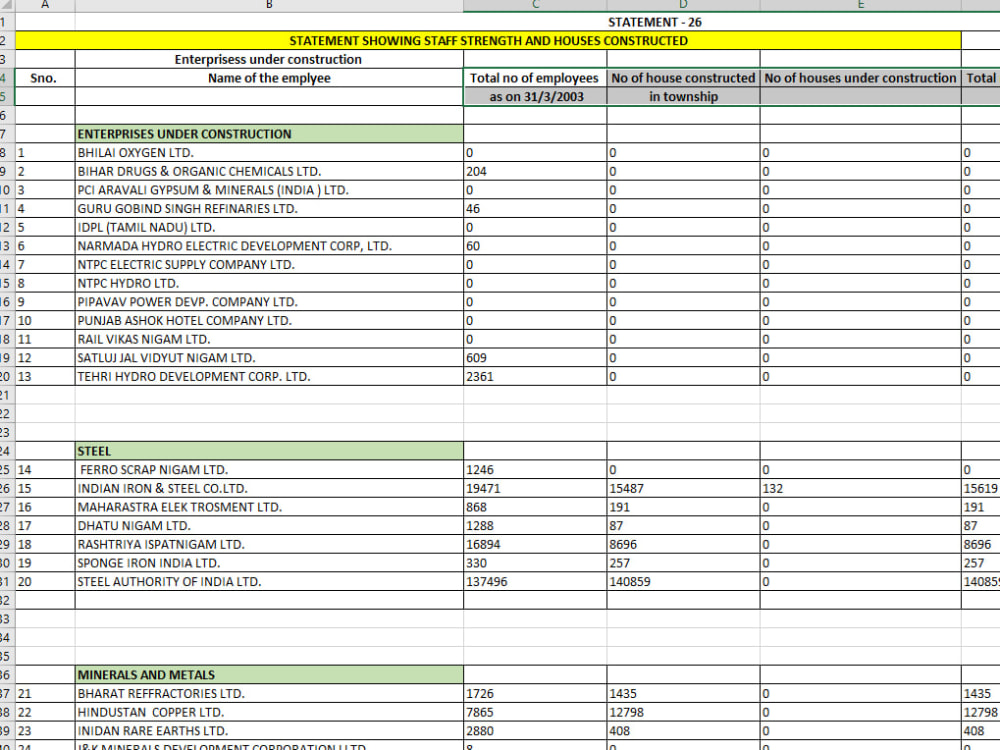Screen dimensions: 1000x750
Task: Click the employee count 60 cell
Action: pos(535,246)
